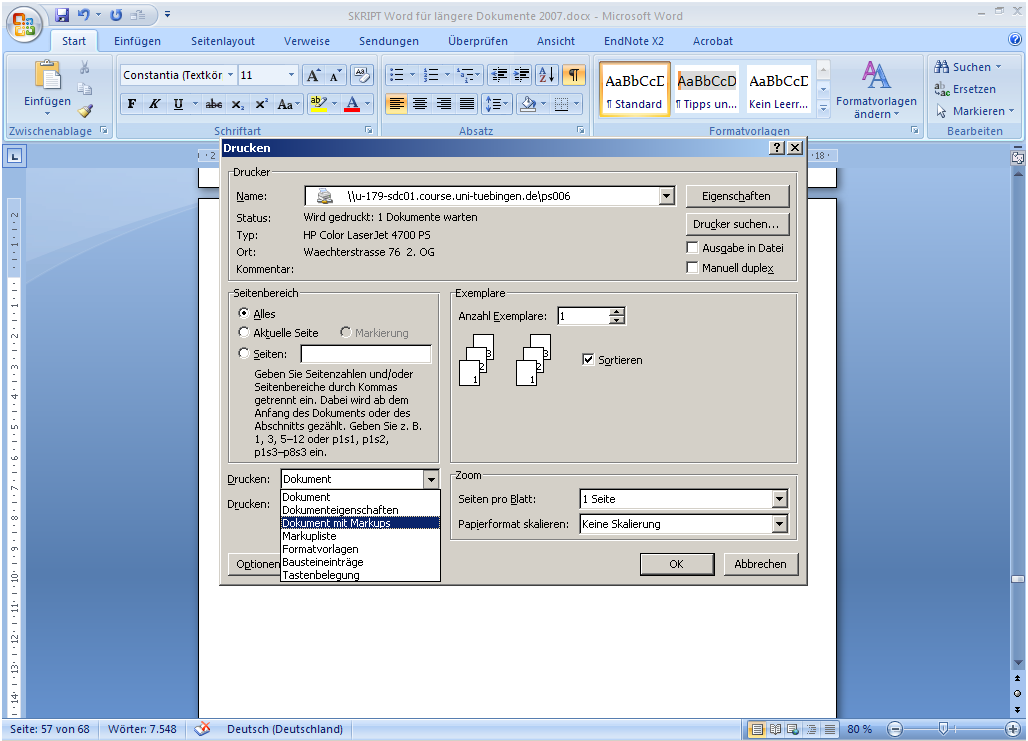Screen dimensions: 1028x741
Task: Click the Paste (Einfügen) clipboard icon
Action: [48, 76]
